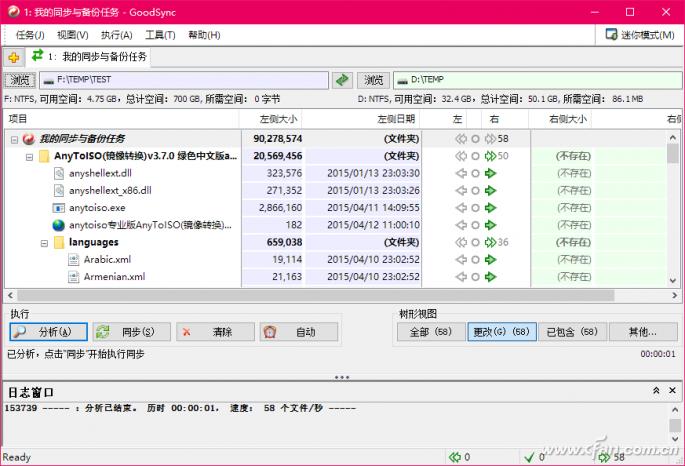Click the 同步(S) sync button
The width and height of the screenshot is (685, 466).
pos(132,332)
